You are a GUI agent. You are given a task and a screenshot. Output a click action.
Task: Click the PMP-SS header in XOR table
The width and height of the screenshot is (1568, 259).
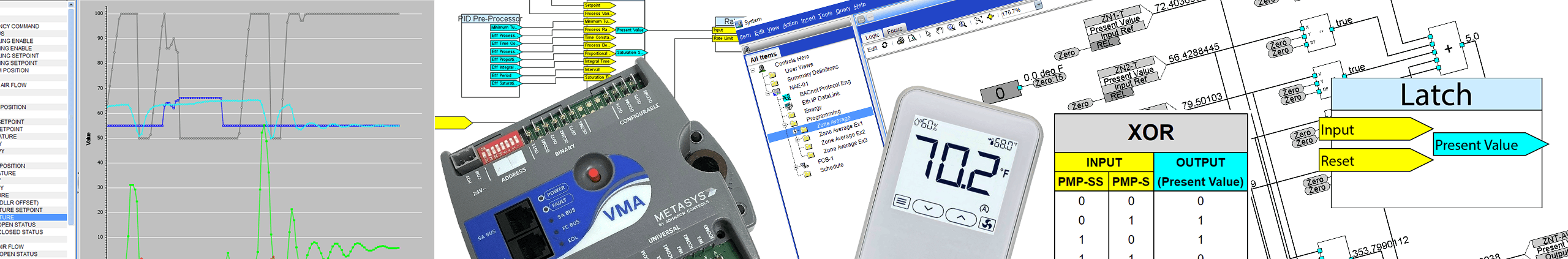coord(1081,181)
